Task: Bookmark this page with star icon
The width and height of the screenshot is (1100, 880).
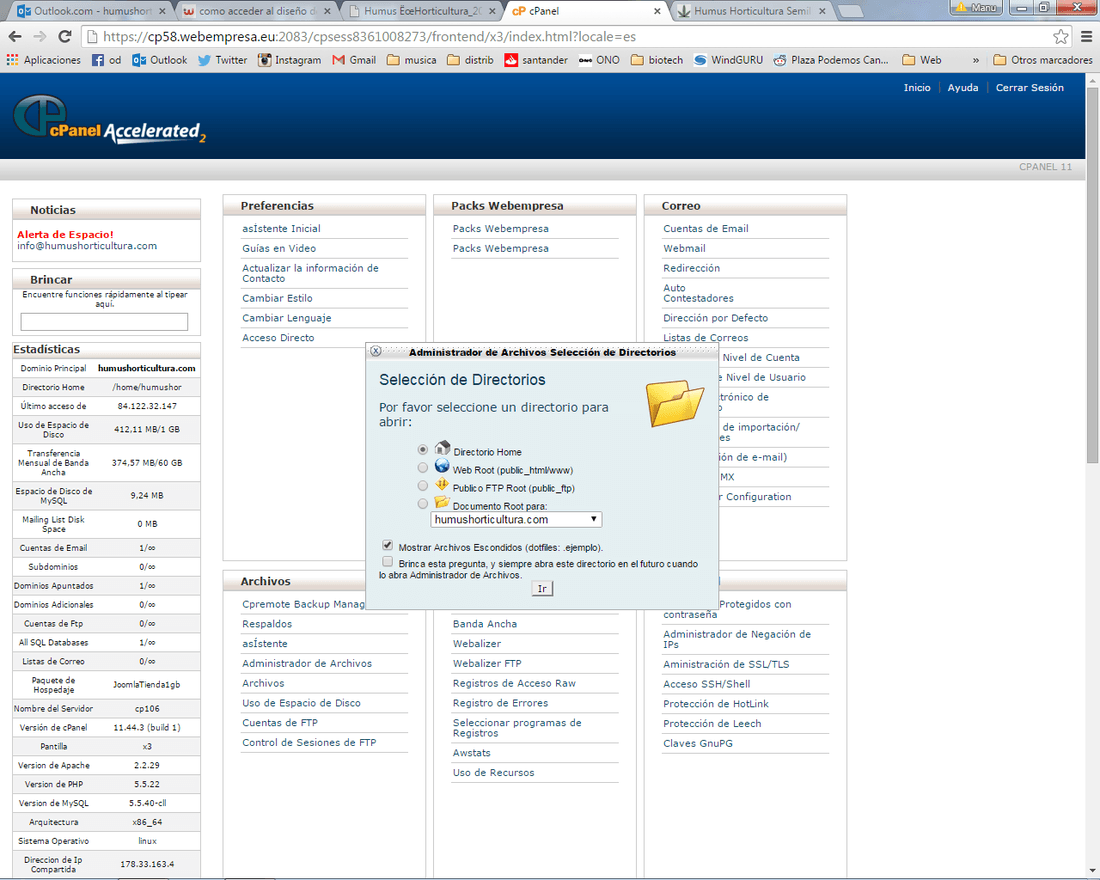Action: [1061, 36]
